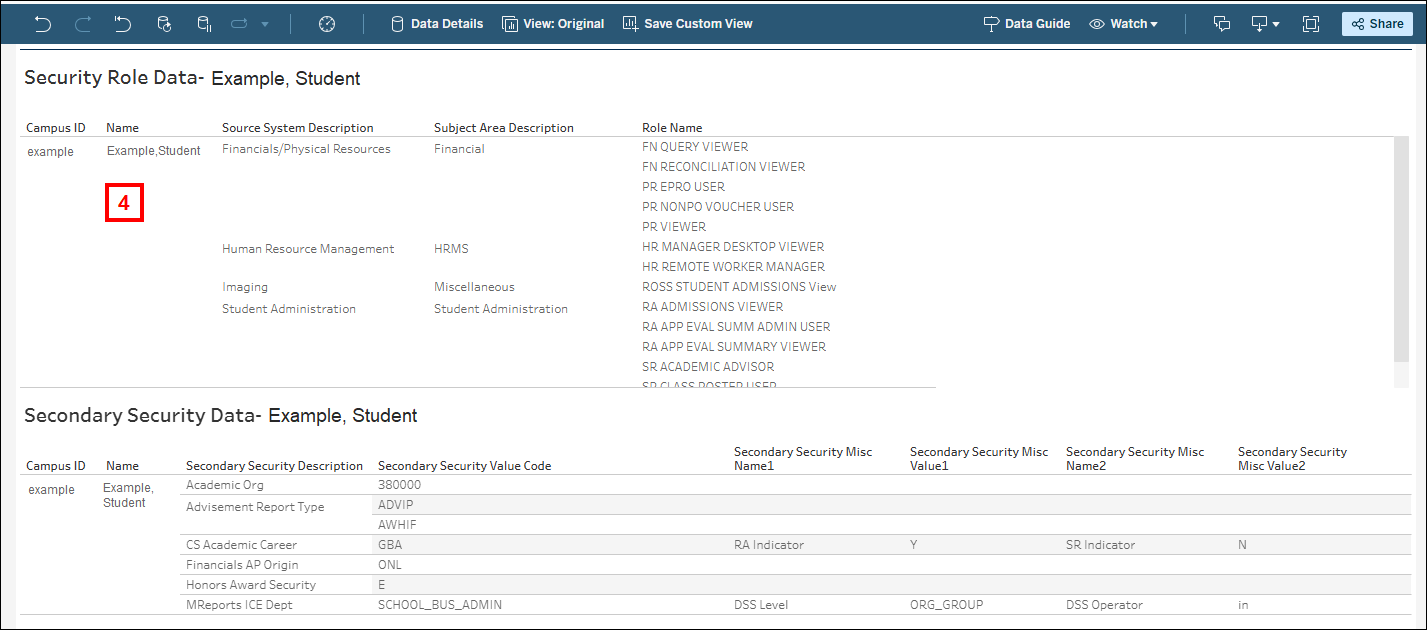
Task: Click Financials/Physical Resources source system
Action: click(x=306, y=149)
